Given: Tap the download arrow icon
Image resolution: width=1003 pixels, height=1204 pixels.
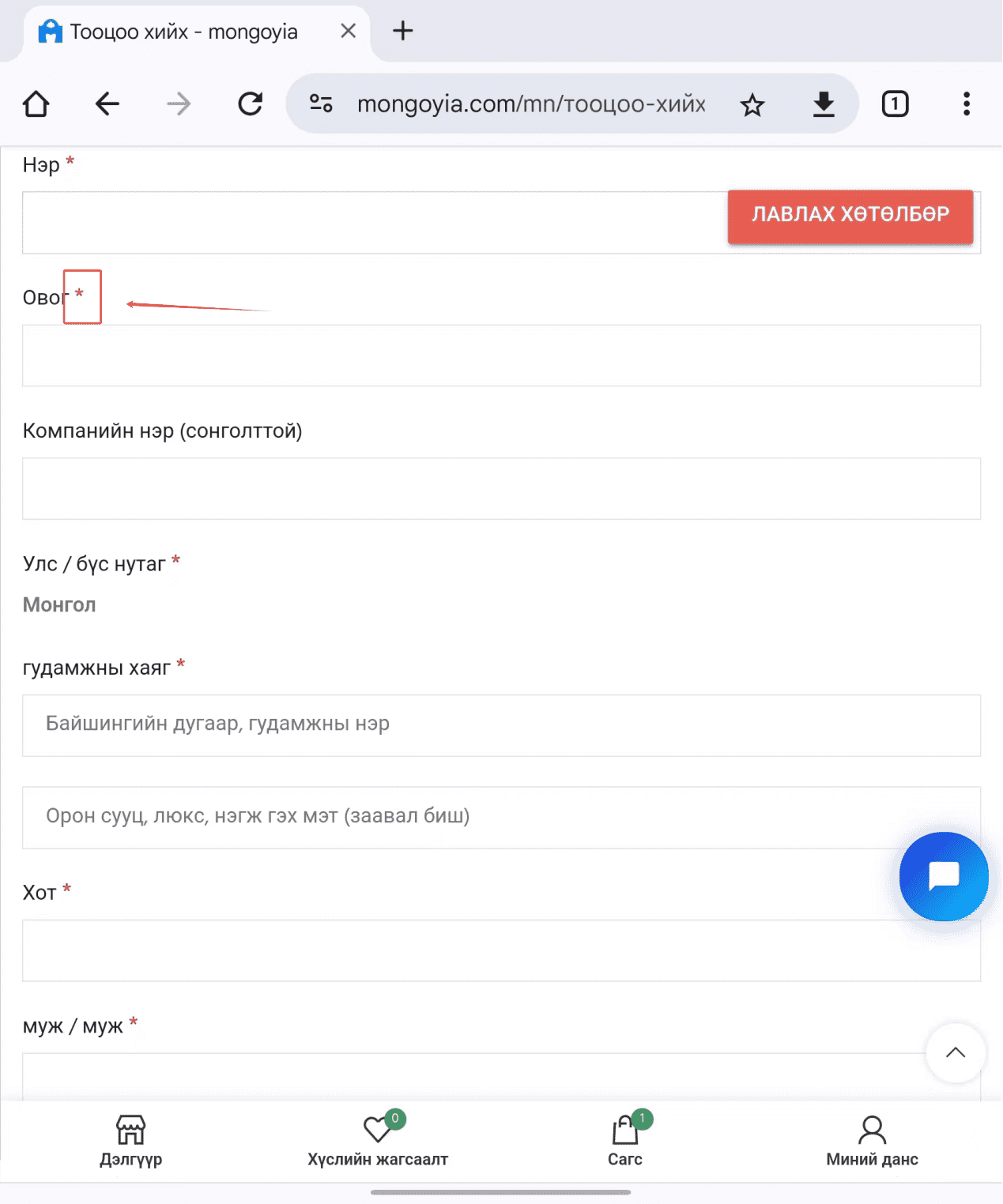Looking at the screenshot, I should point(824,103).
